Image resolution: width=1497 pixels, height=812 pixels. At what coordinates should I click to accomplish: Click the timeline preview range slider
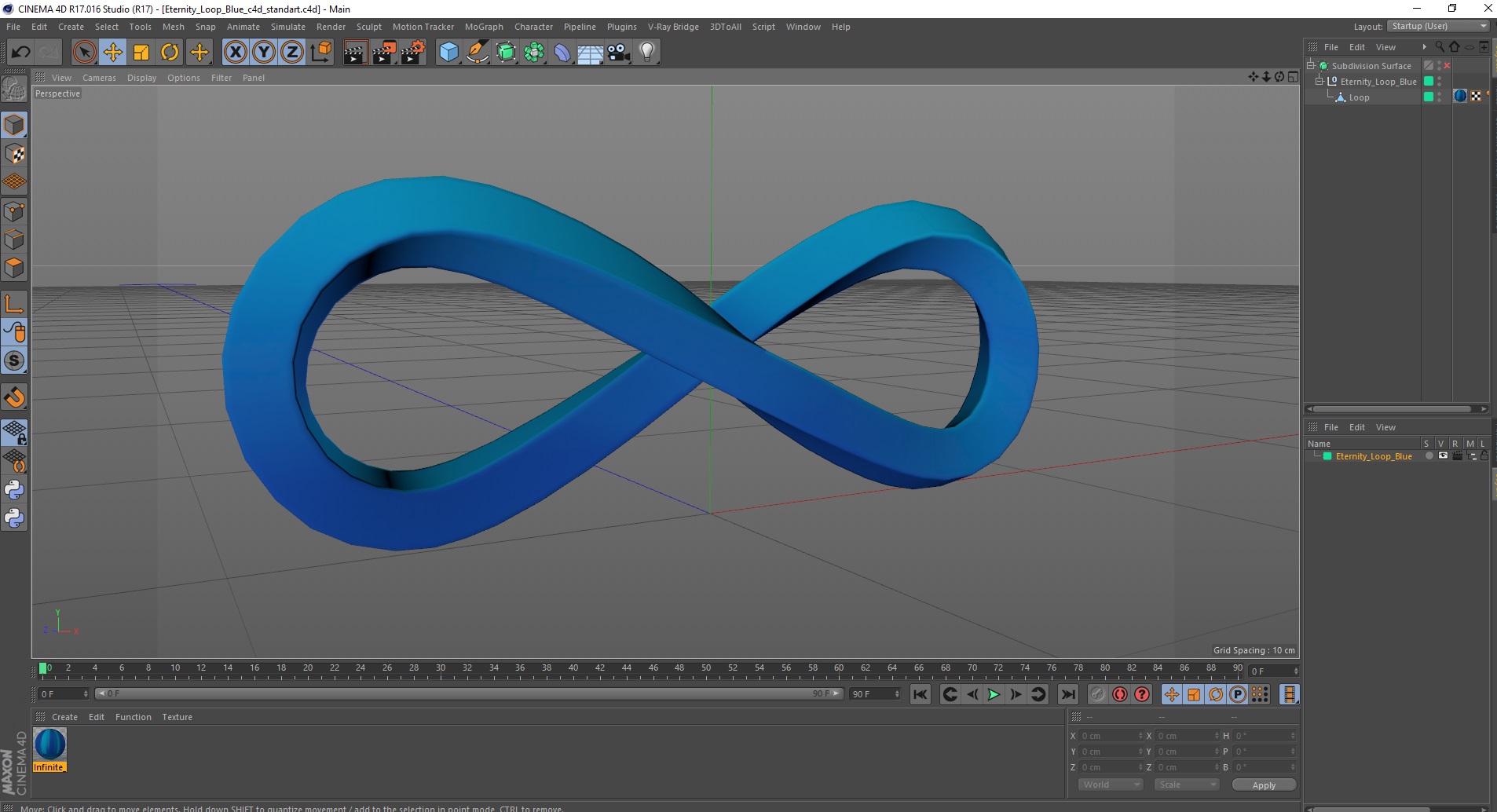(470, 693)
